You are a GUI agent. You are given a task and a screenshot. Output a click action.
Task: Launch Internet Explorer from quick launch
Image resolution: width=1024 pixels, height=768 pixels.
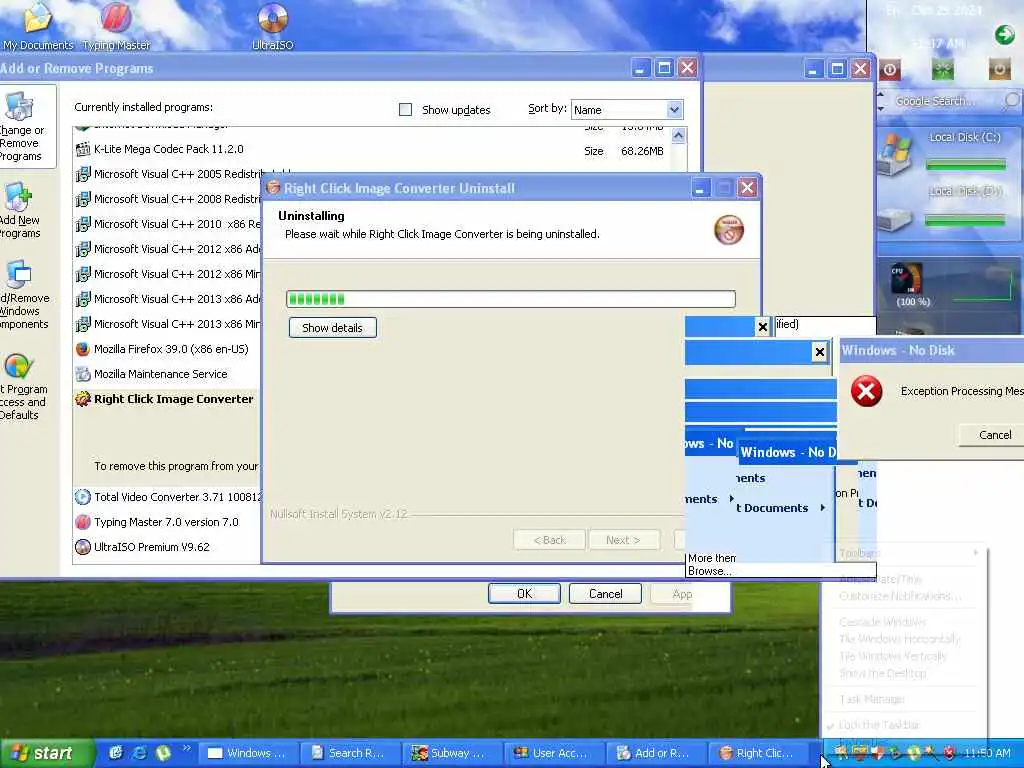tap(139, 753)
